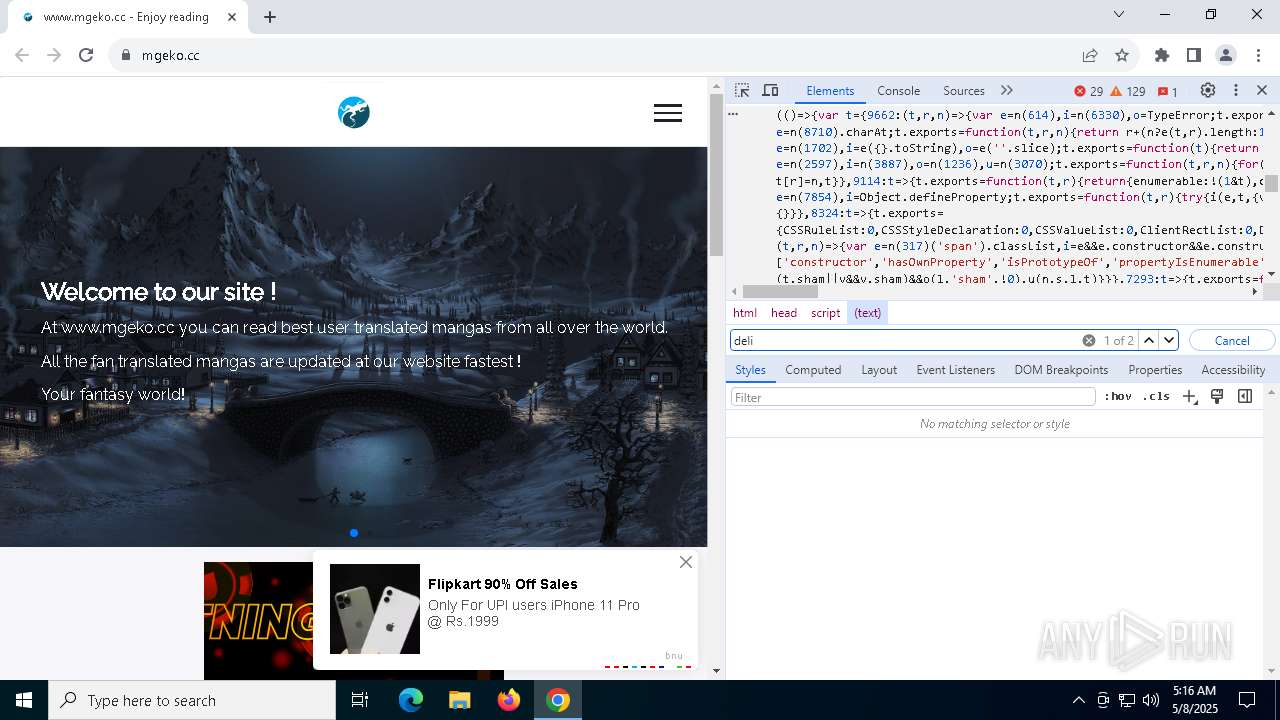This screenshot has height=720, width=1280.
Task: Click the styles Filter input
Action: 913,397
